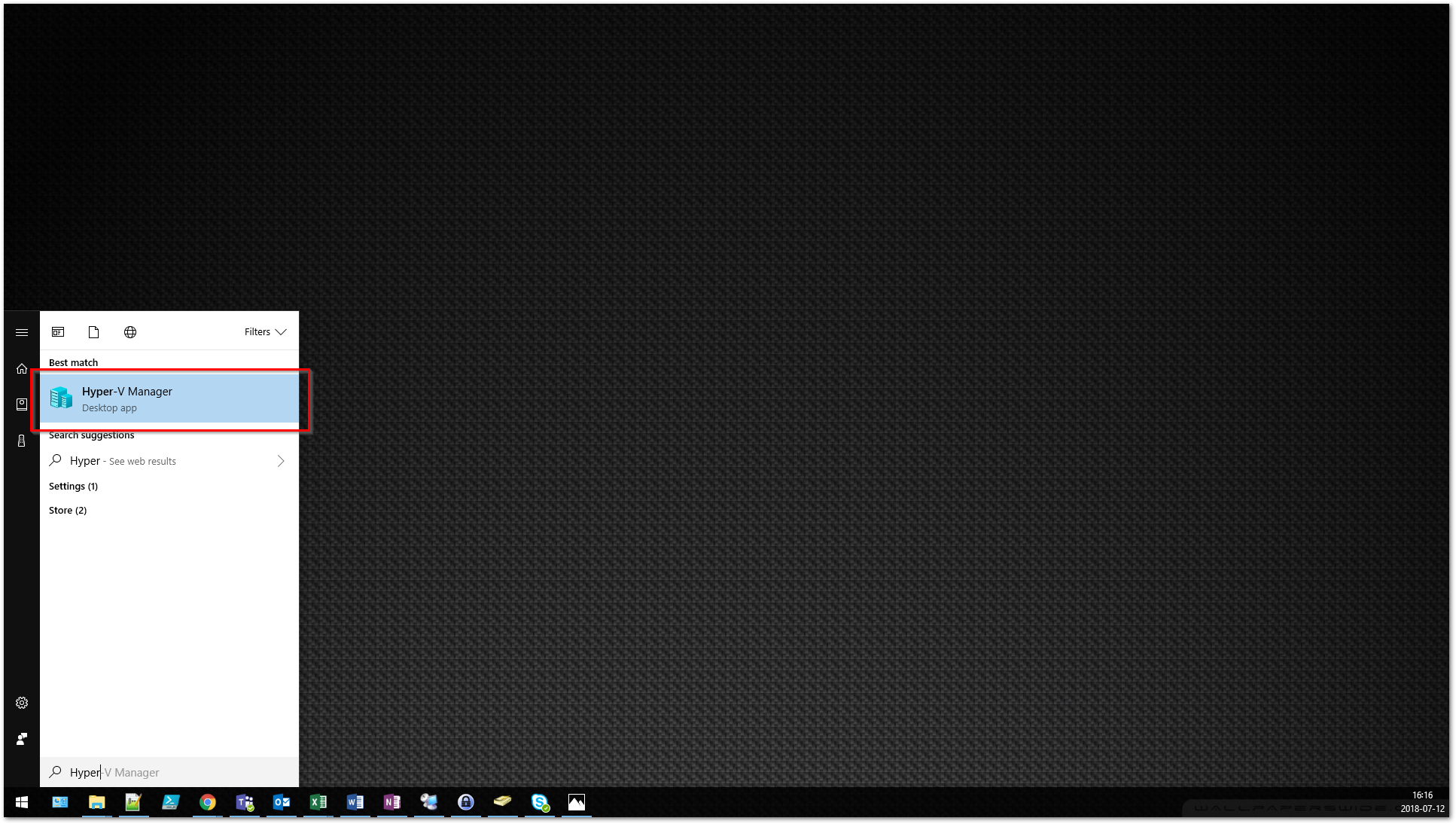This screenshot has height=824, width=1456.
Task: Filter search results by documents
Action: coord(94,332)
